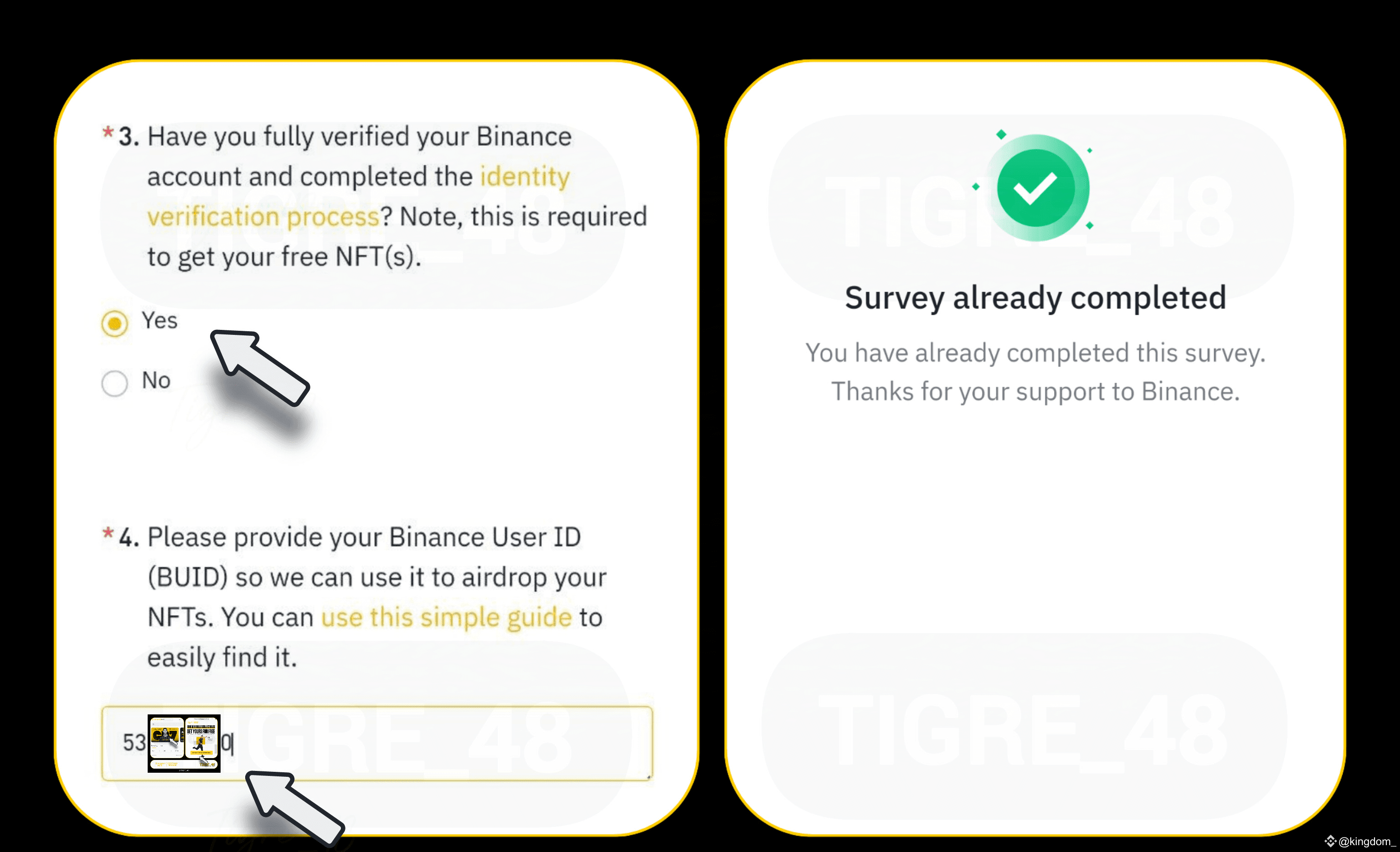Click the "You have already completed this survey" message

(x=1035, y=353)
